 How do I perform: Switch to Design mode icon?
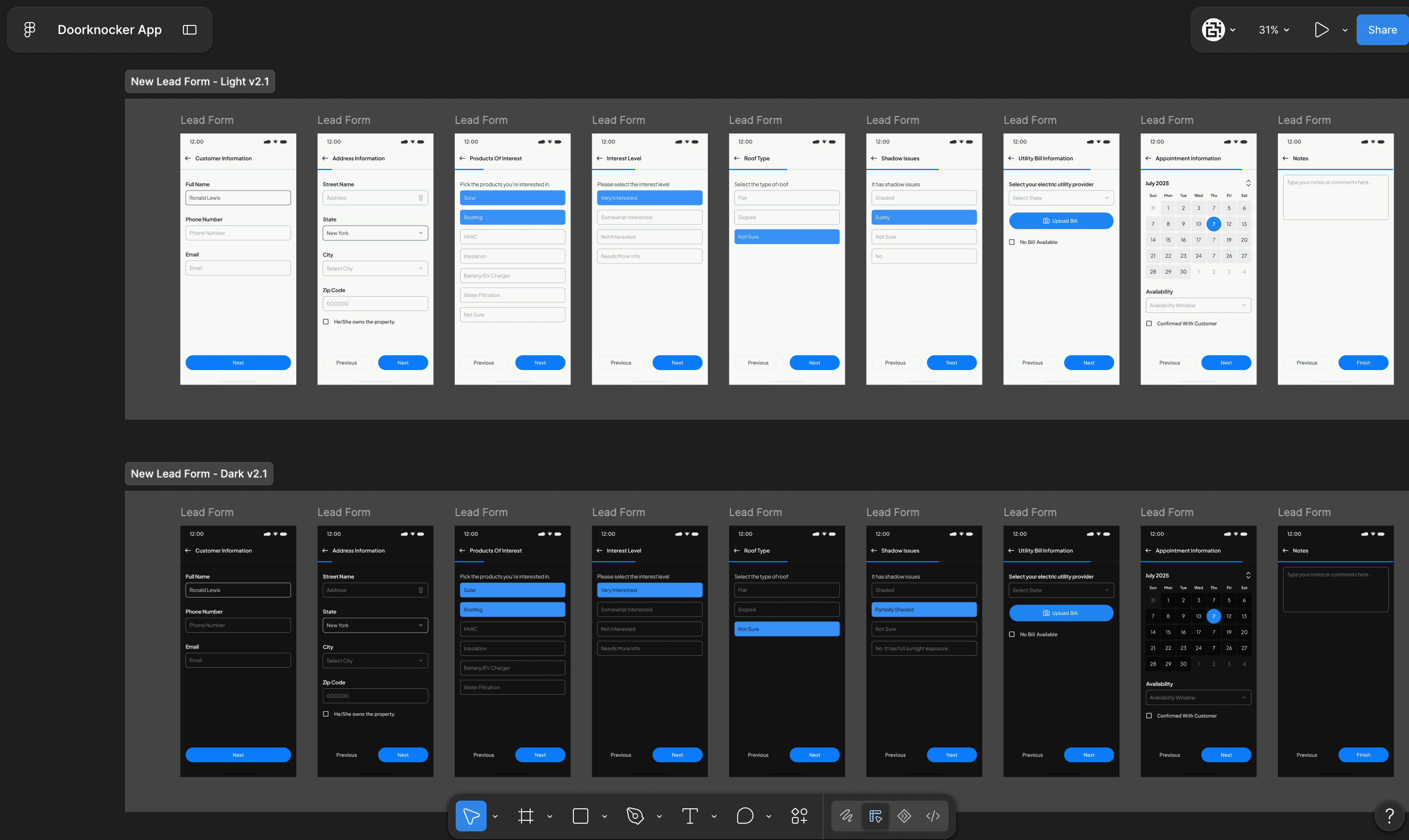[875, 816]
